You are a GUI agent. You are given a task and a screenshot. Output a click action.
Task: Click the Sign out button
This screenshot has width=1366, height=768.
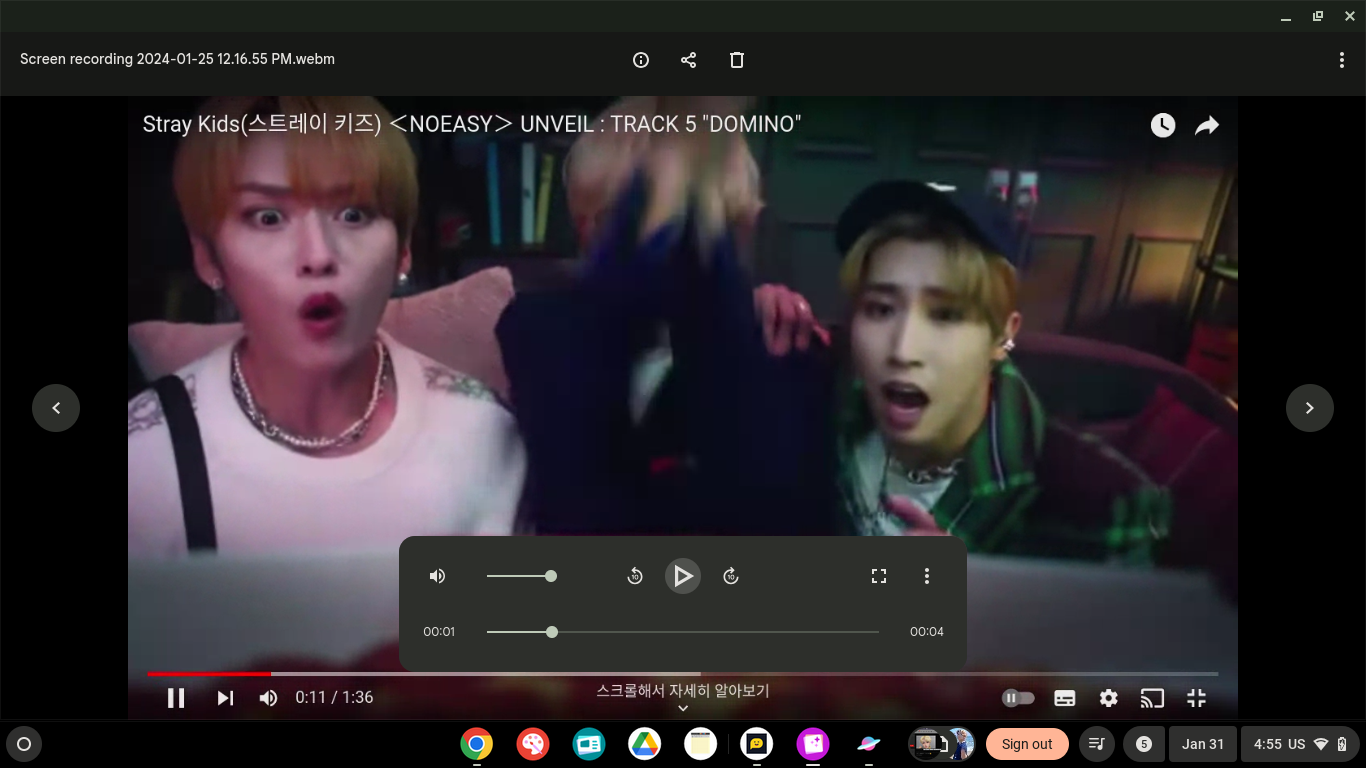[x=1027, y=744]
